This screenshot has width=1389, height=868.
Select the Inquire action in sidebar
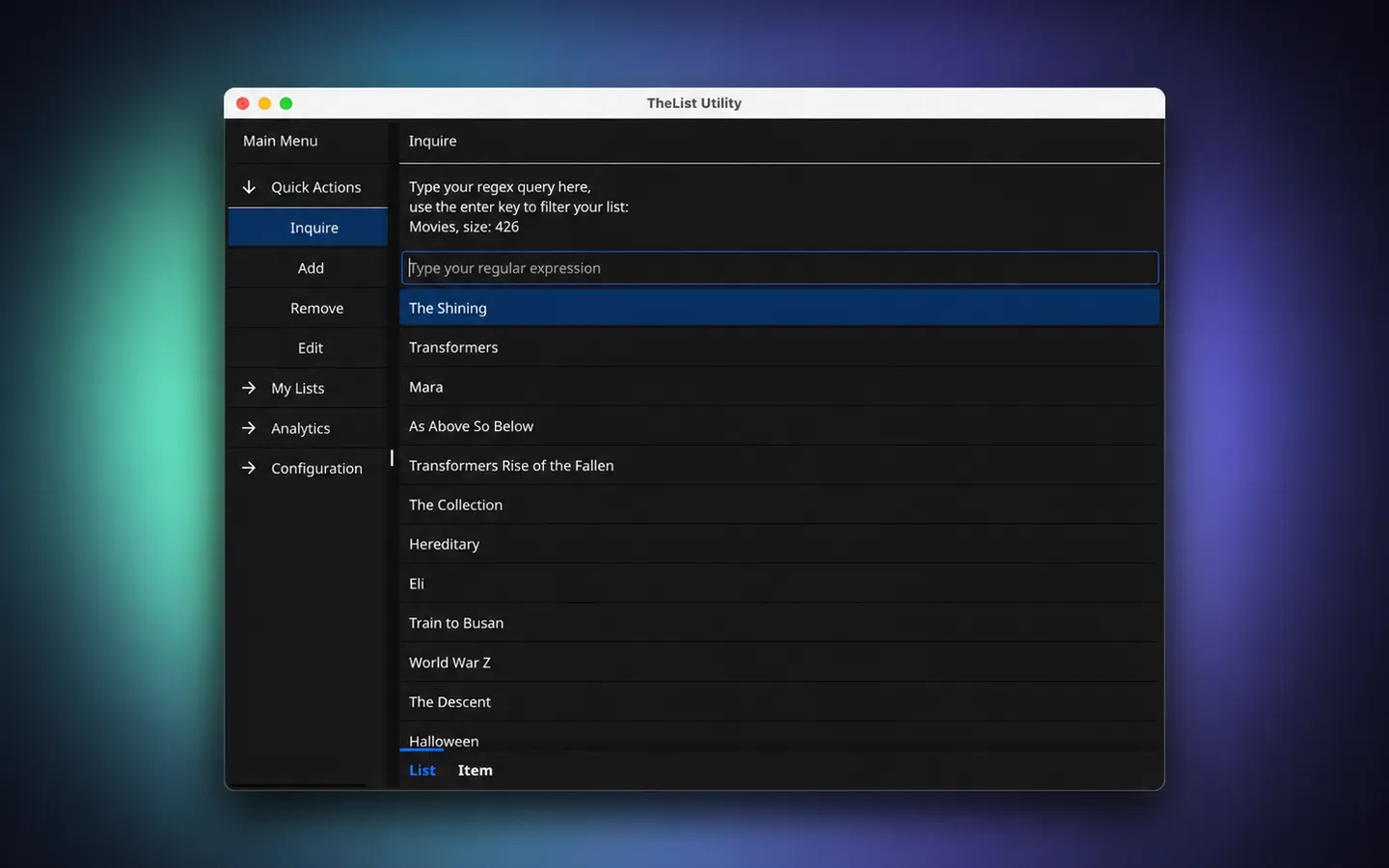tap(308, 228)
